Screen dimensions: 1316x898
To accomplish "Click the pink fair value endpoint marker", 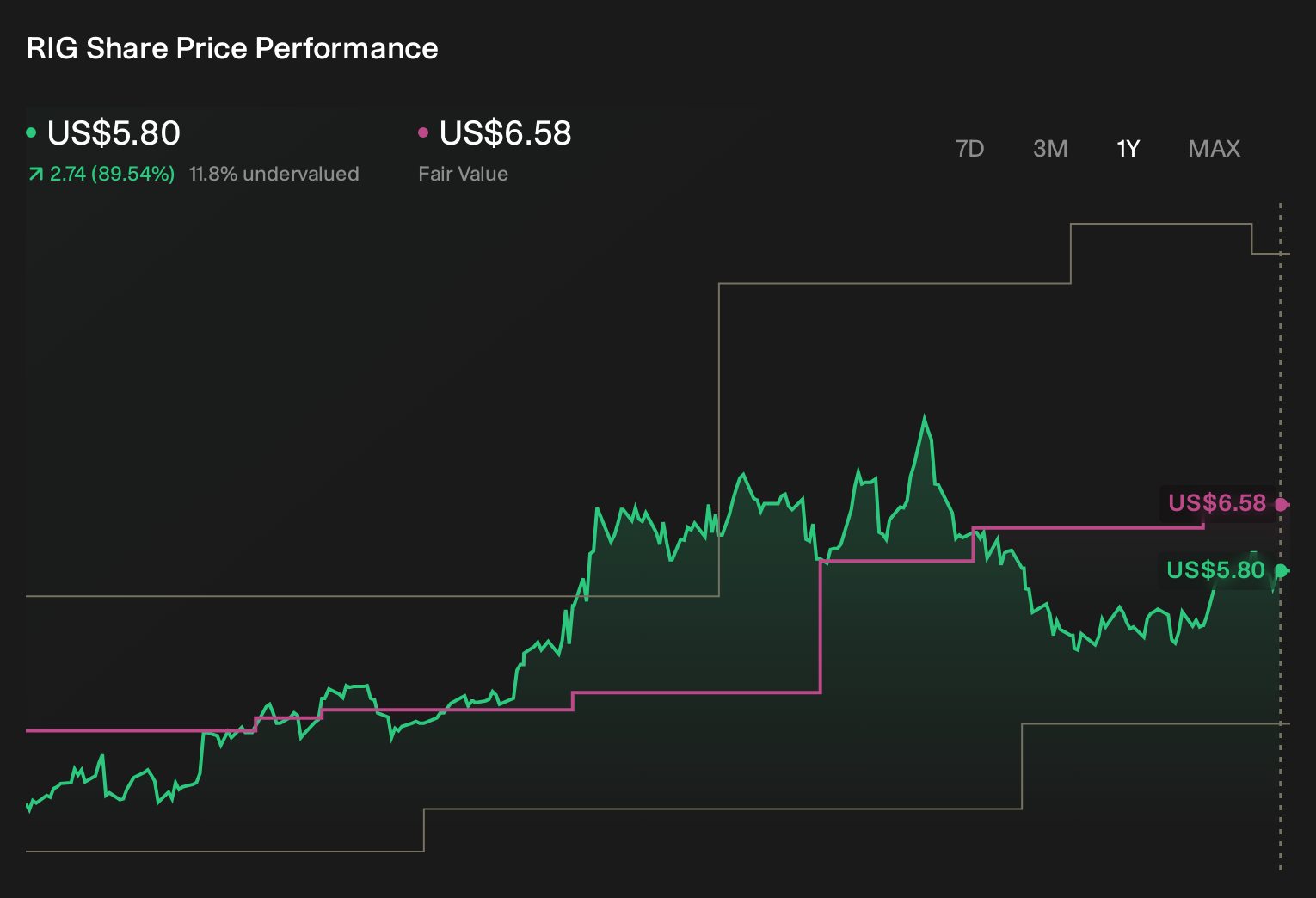I will 1282,504.
